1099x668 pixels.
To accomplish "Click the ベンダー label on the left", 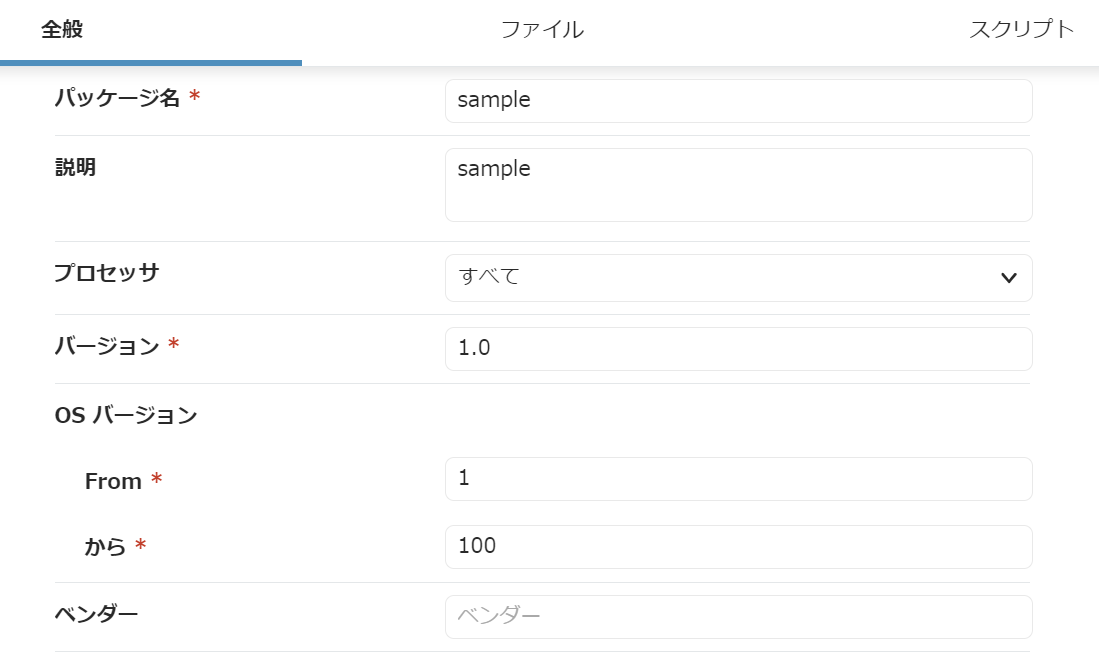I will click(96, 613).
